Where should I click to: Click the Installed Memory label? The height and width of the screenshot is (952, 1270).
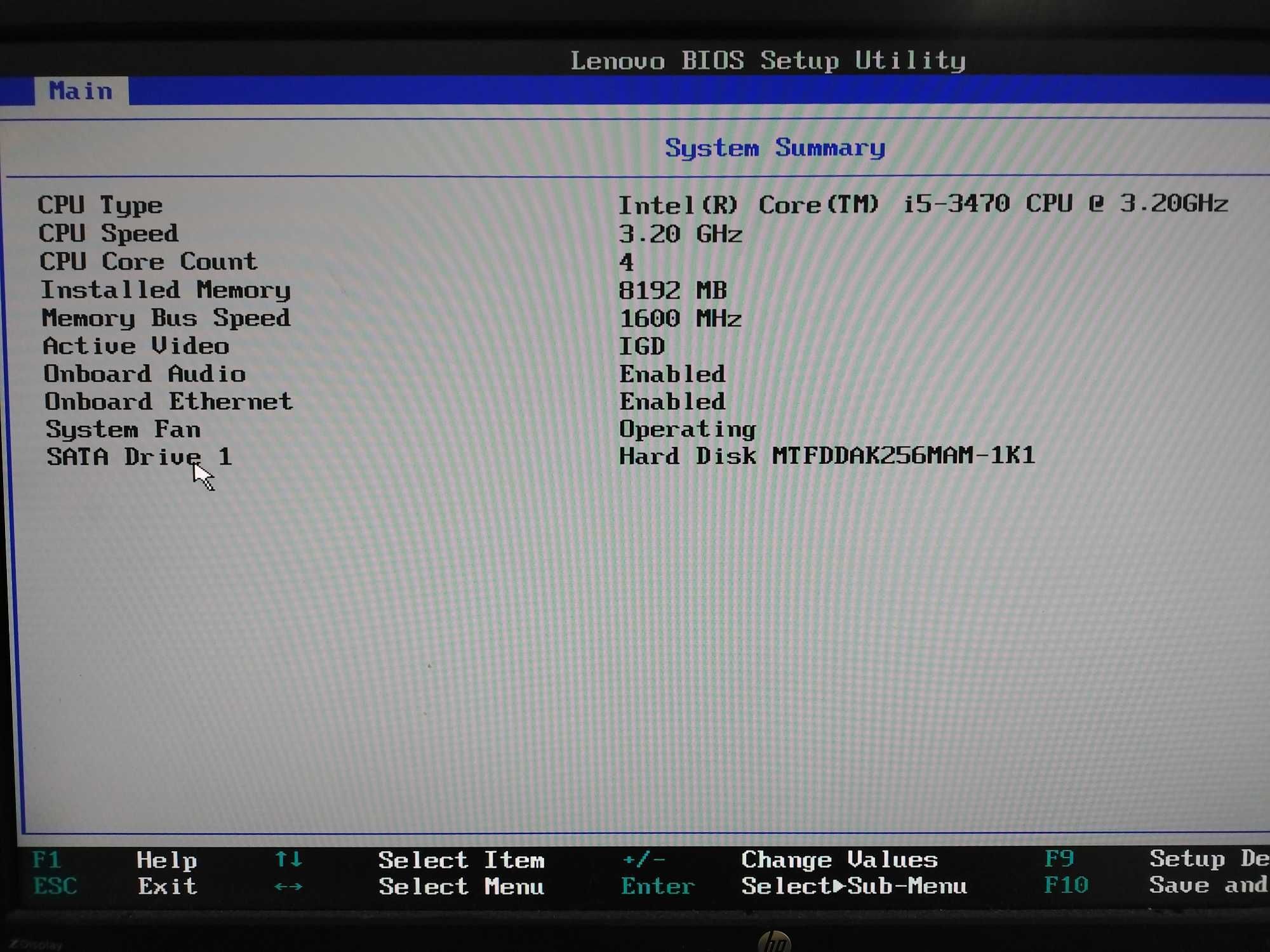[x=166, y=290]
